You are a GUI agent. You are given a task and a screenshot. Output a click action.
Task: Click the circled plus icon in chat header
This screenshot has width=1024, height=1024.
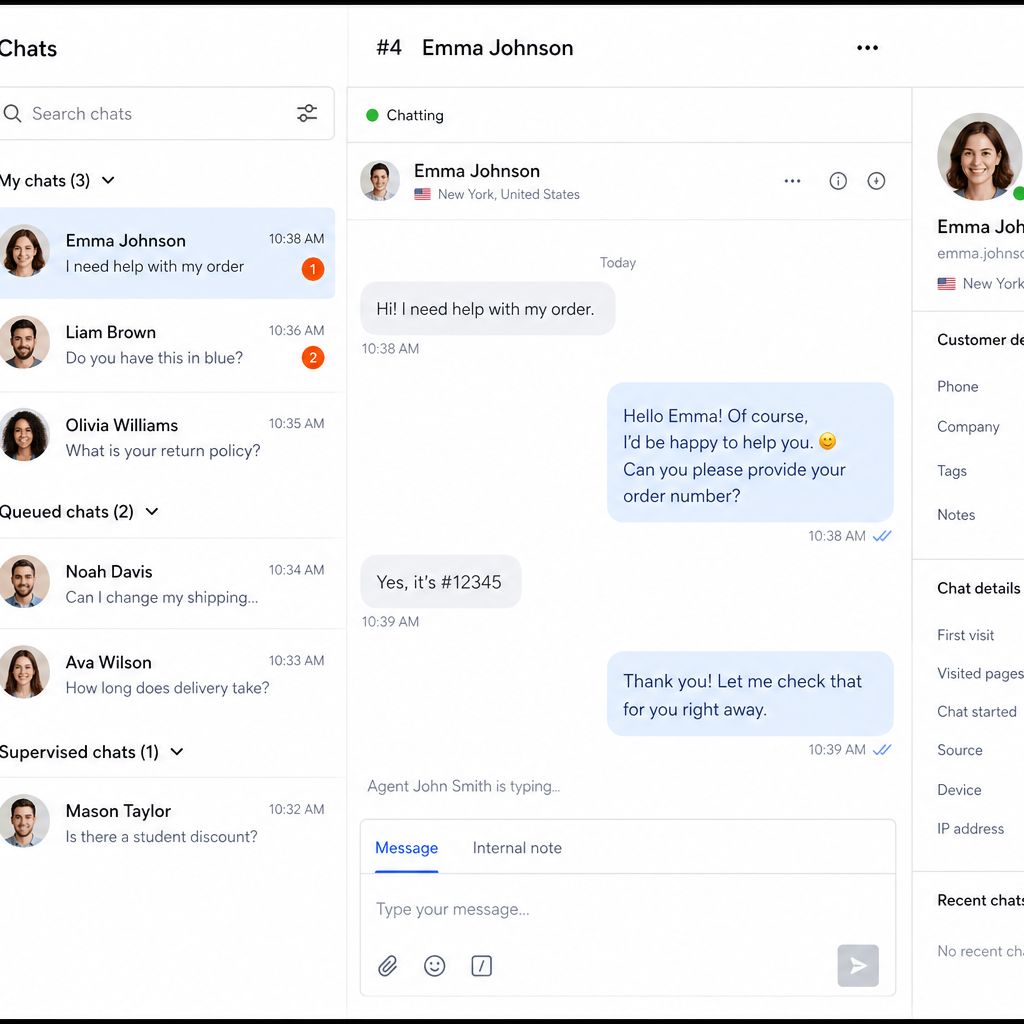(876, 181)
